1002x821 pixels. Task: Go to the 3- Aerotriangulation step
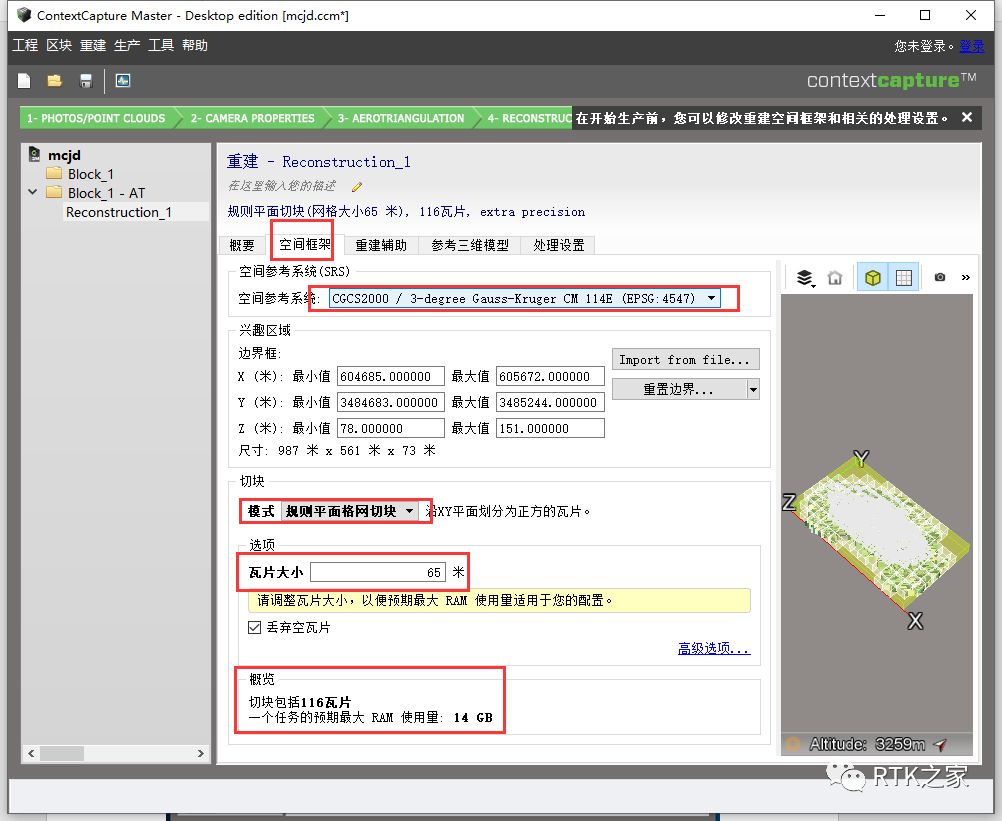click(401, 118)
